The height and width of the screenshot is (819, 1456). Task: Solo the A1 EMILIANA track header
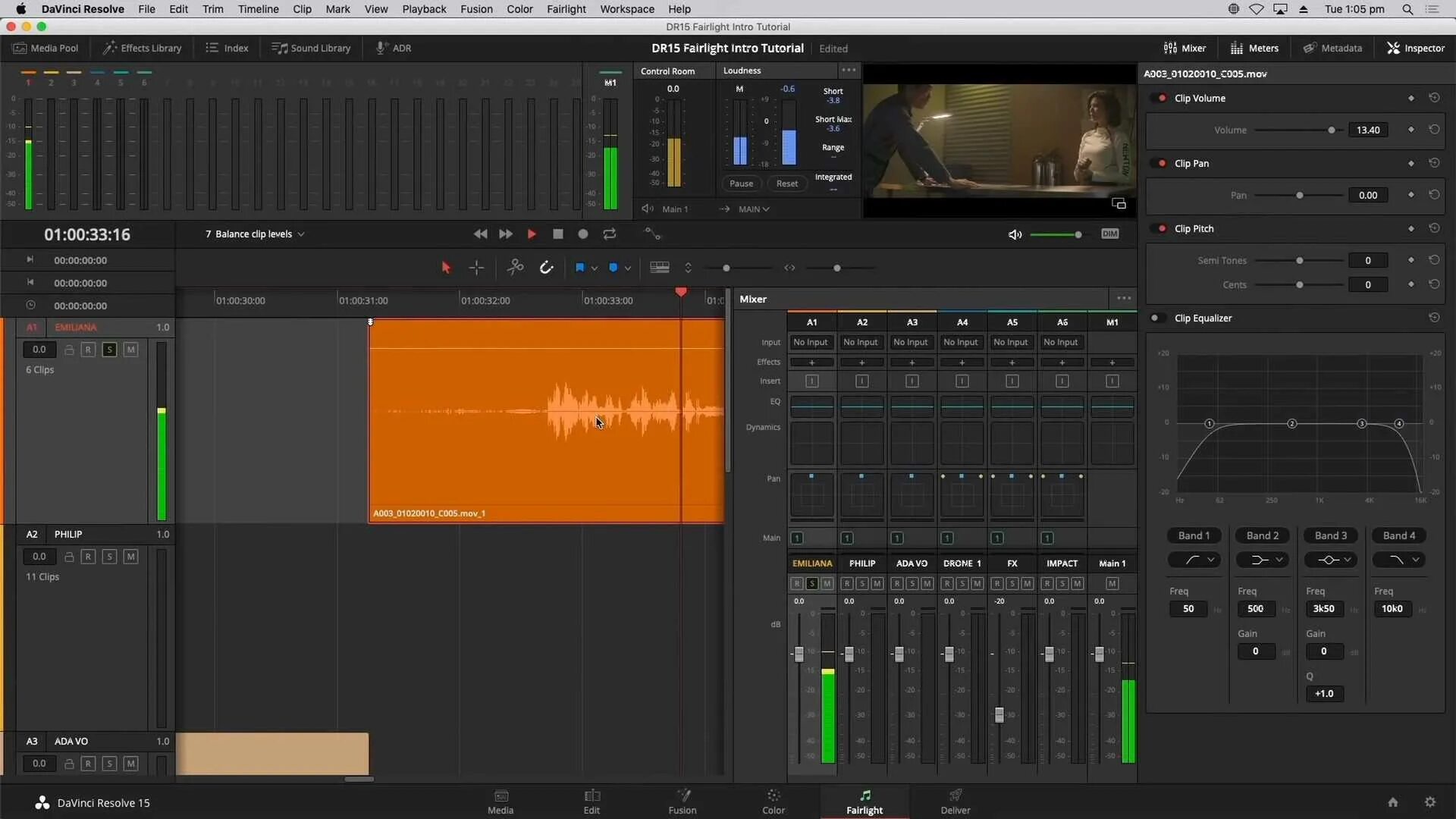(x=109, y=350)
